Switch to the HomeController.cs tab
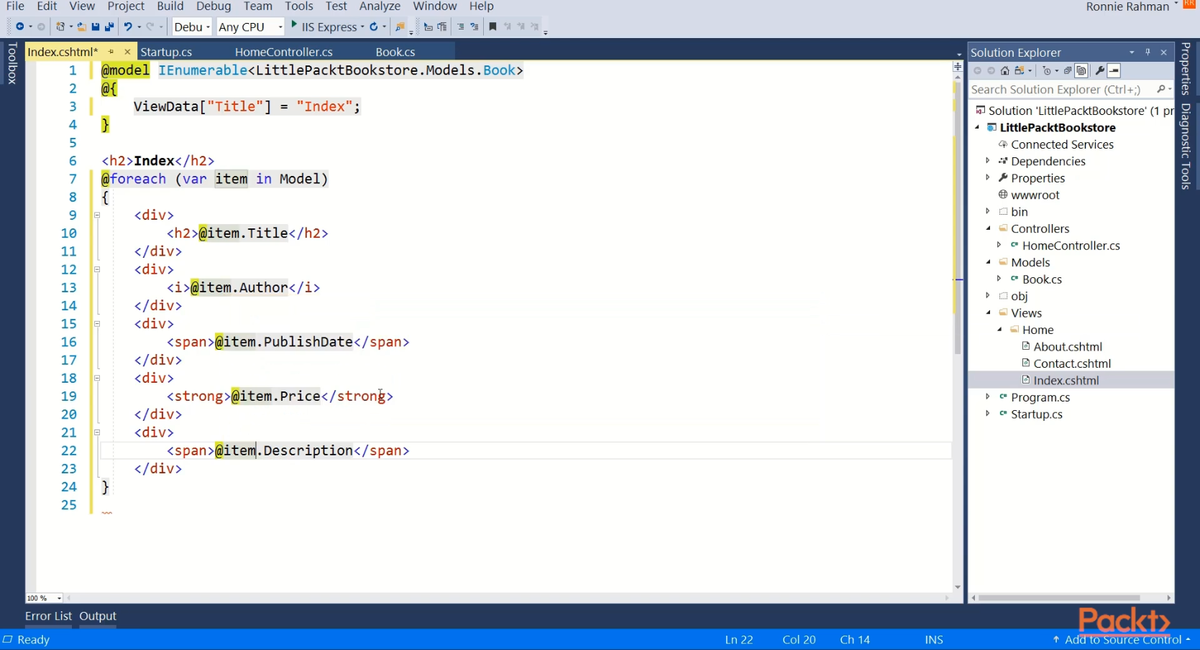Image resolution: width=1200 pixels, height=650 pixels. point(284,52)
